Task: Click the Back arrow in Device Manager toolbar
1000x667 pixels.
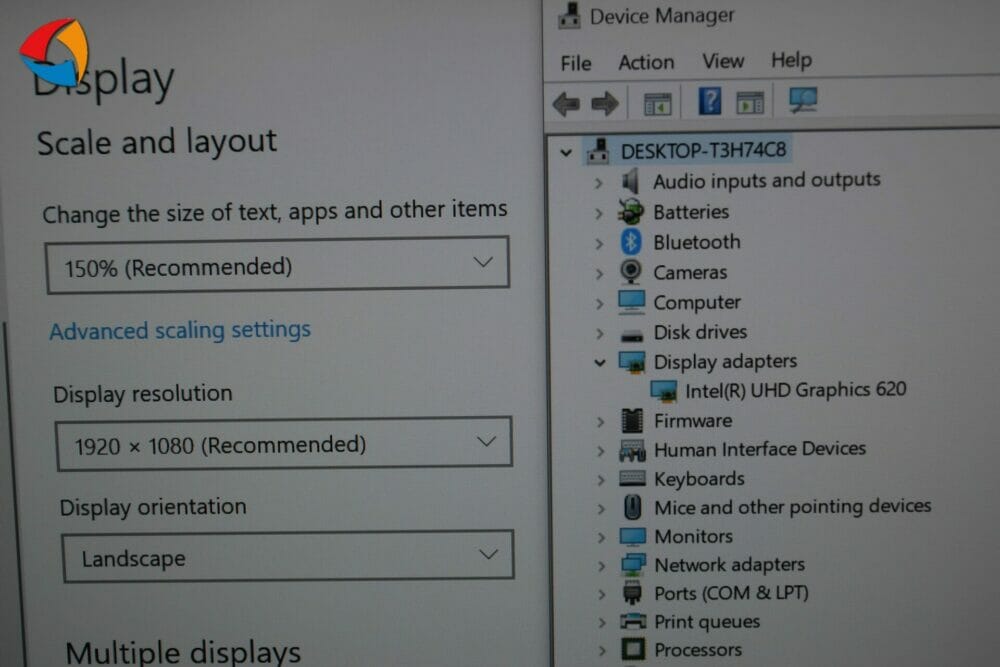Action: 566,104
